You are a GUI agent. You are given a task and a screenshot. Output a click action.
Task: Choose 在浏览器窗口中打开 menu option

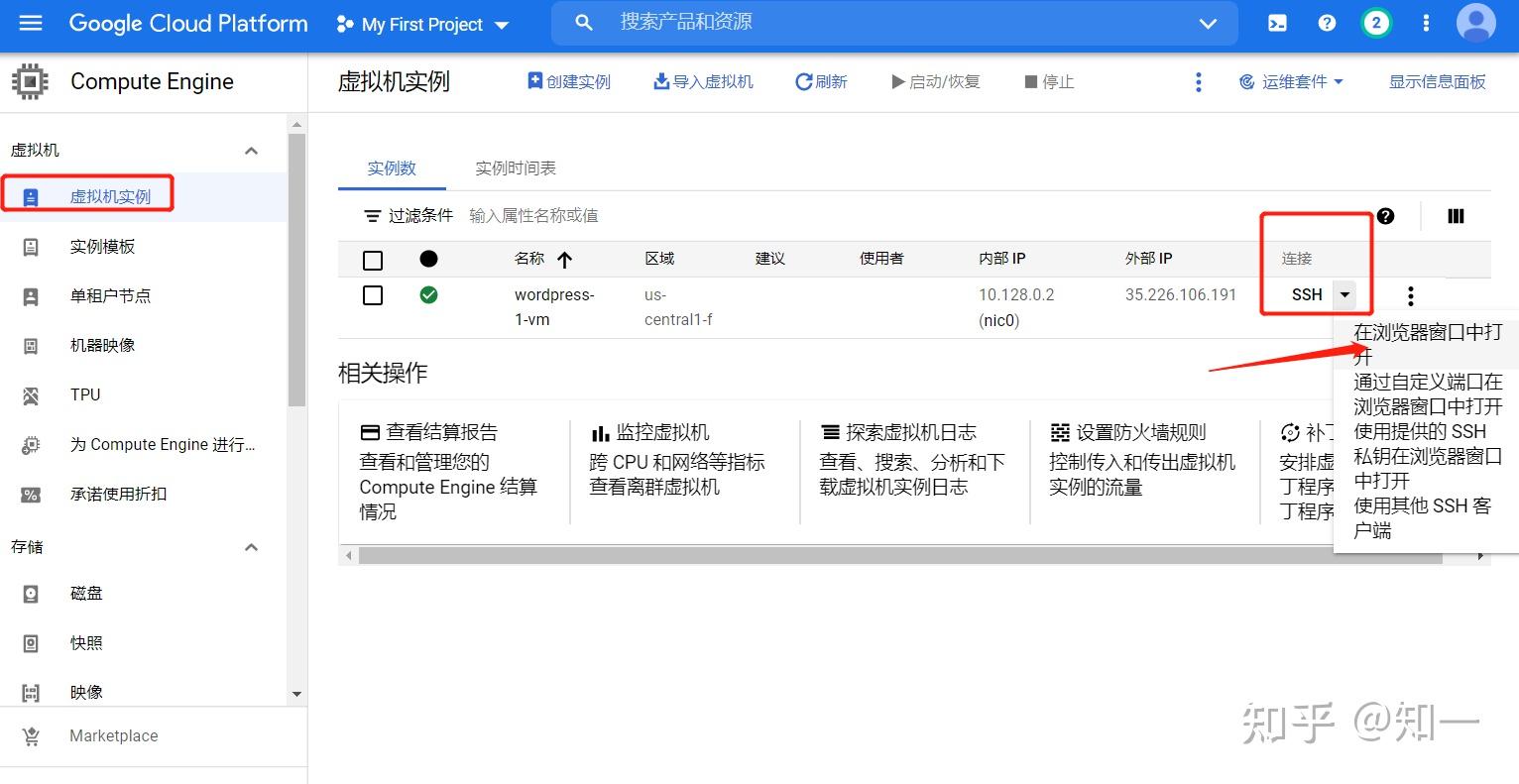click(x=1428, y=344)
